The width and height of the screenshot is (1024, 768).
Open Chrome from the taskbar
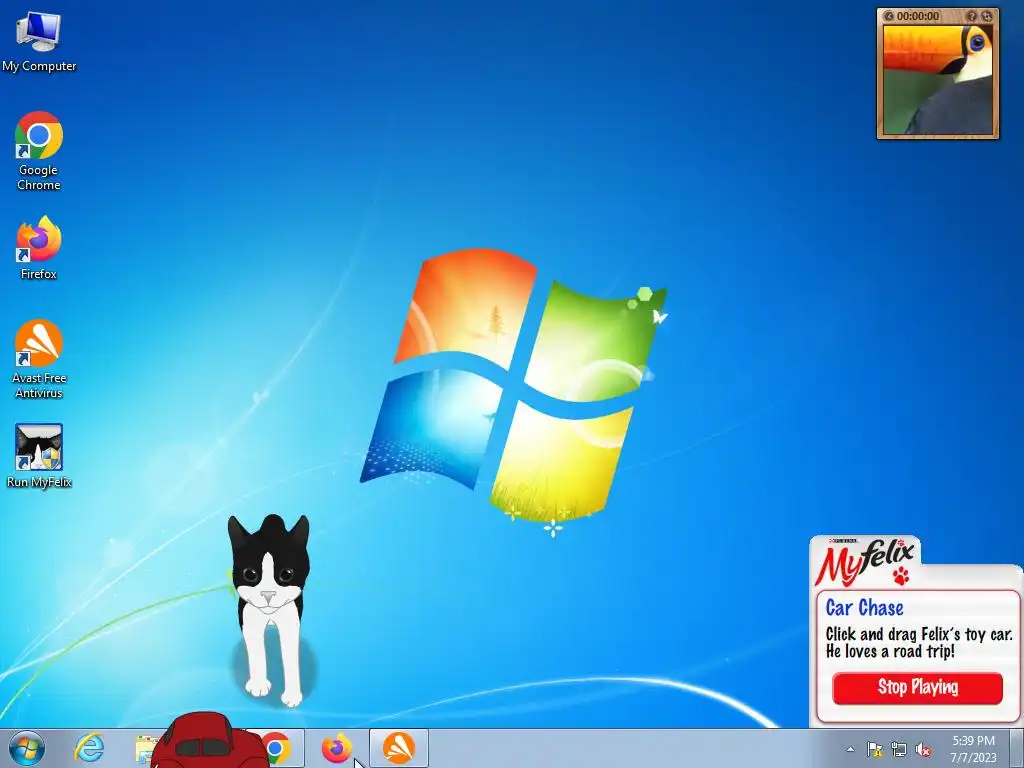(x=278, y=748)
